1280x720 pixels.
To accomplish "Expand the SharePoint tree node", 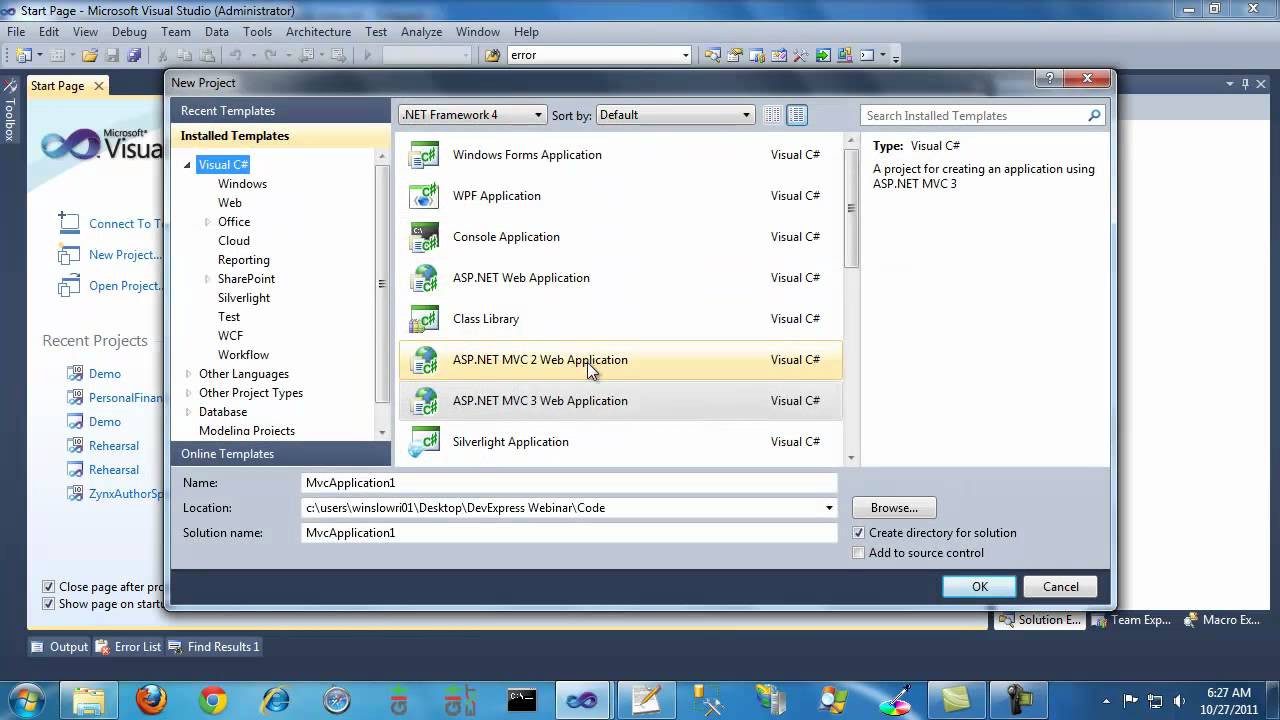I will coord(207,279).
